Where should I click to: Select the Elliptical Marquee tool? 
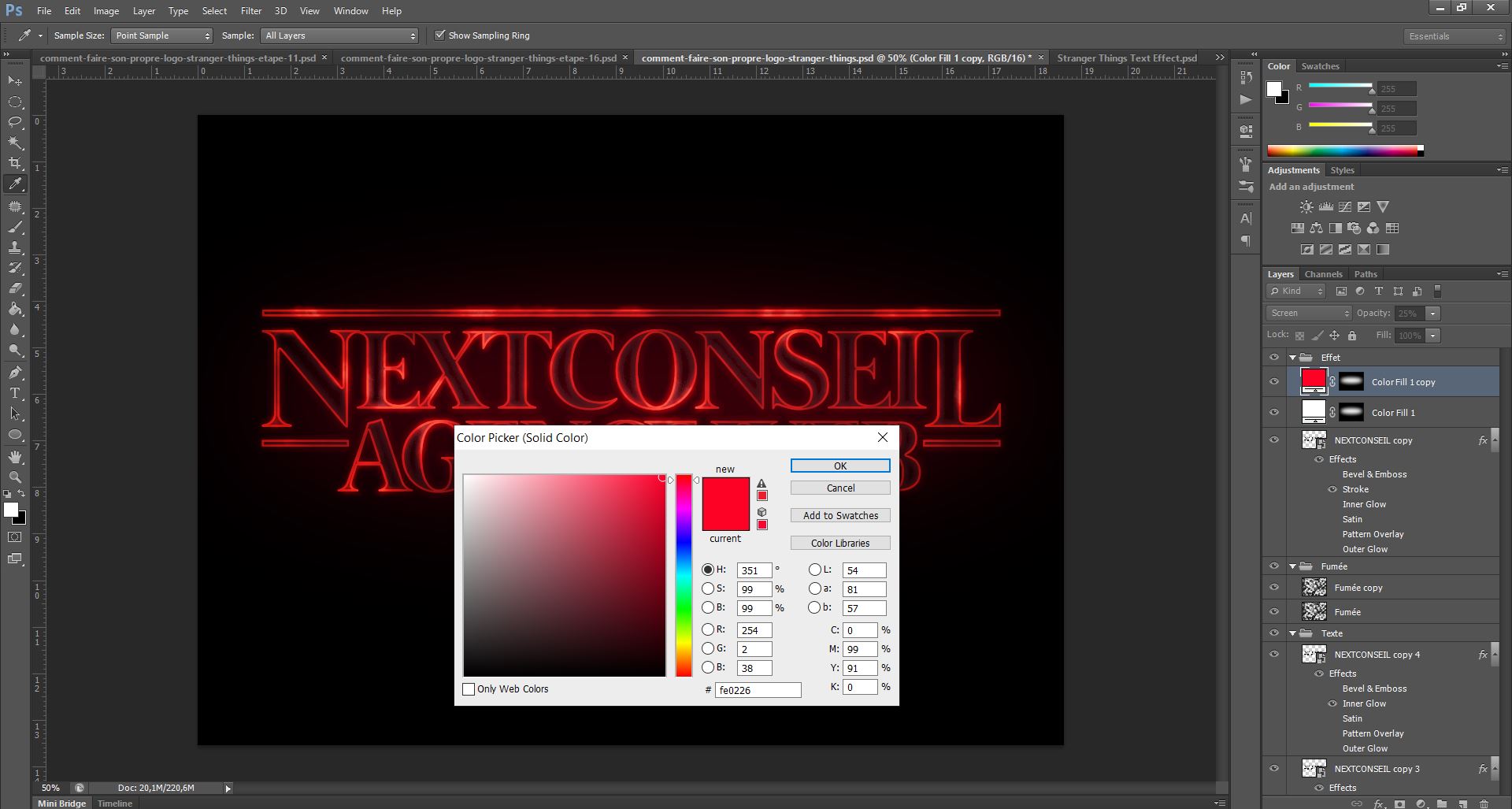pos(15,102)
